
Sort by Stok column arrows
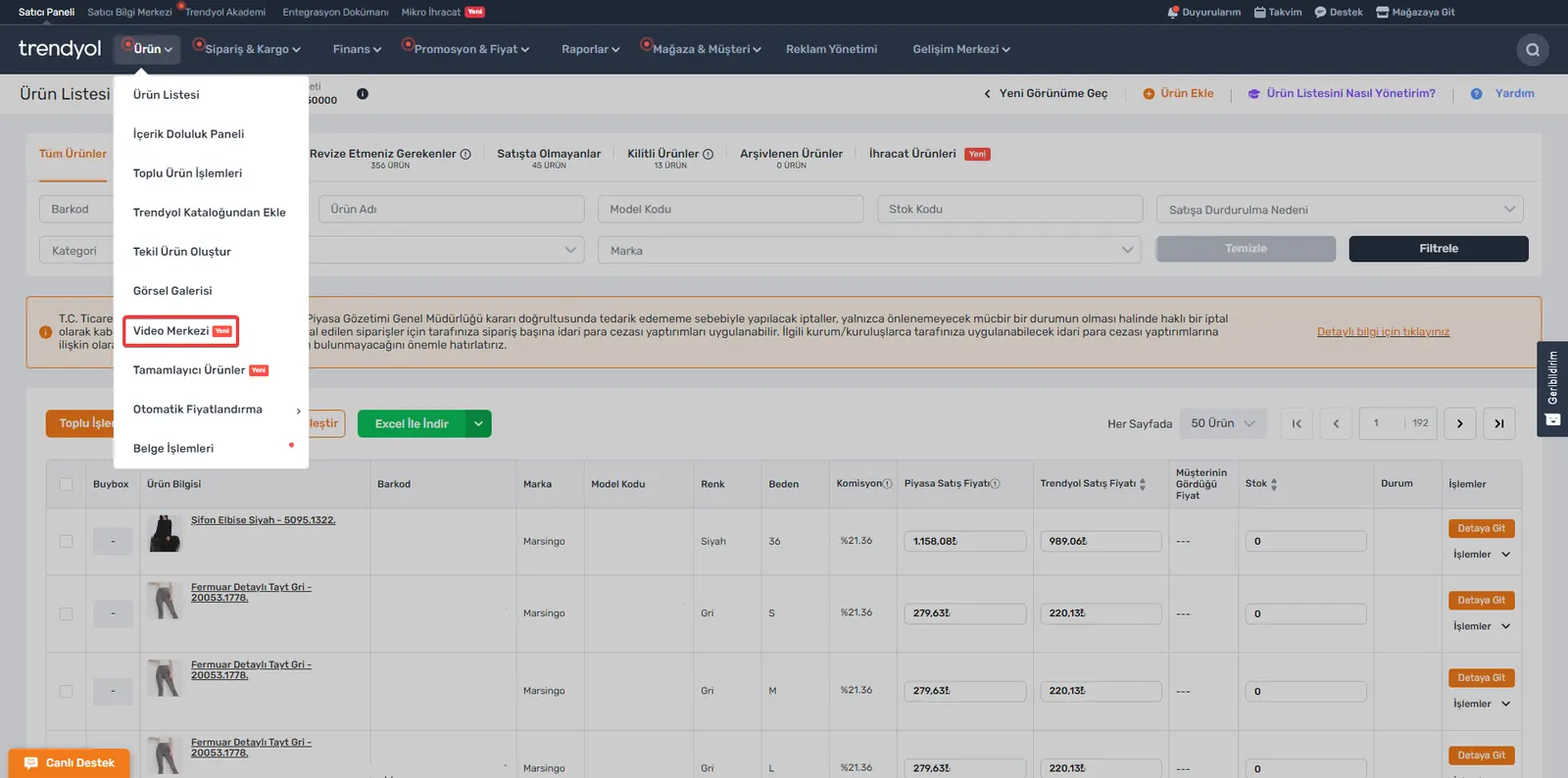tap(1274, 484)
